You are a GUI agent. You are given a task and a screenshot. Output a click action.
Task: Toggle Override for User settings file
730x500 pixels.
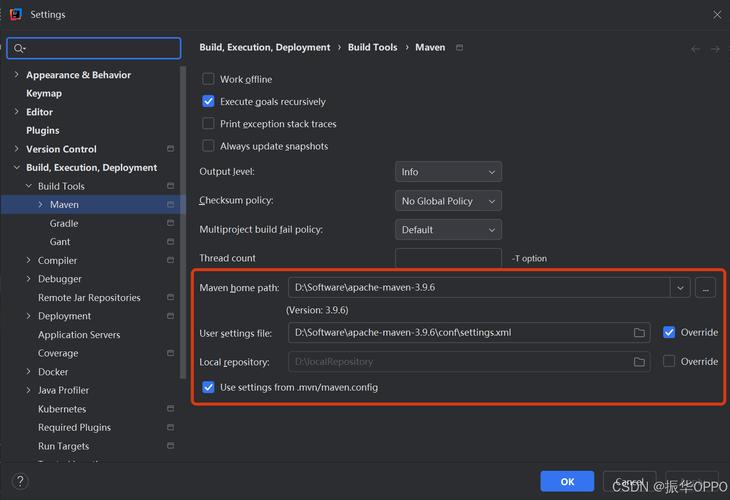point(669,333)
